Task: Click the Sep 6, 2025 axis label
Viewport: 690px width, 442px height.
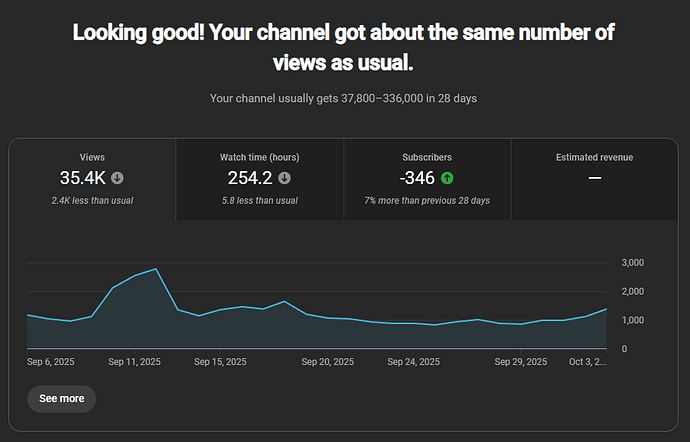Action: (x=51, y=362)
